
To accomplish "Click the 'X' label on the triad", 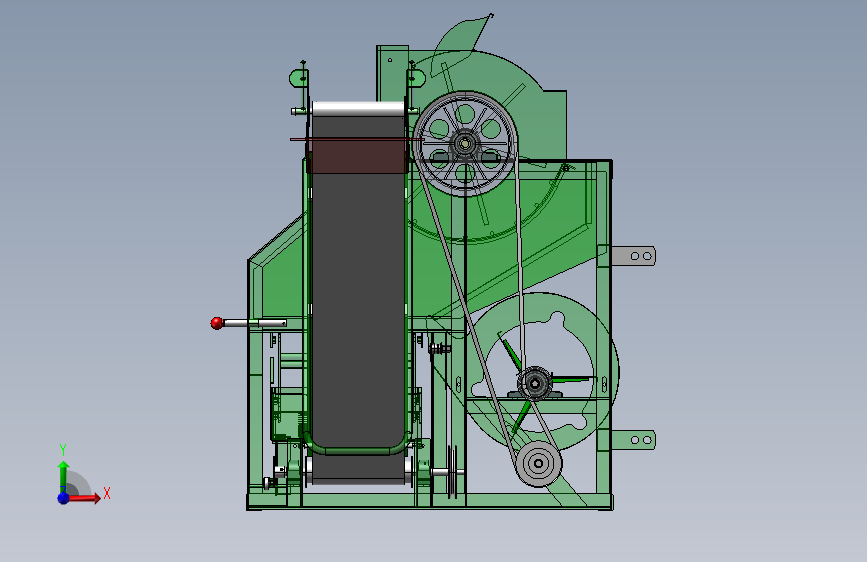I will tap(107, 493).
